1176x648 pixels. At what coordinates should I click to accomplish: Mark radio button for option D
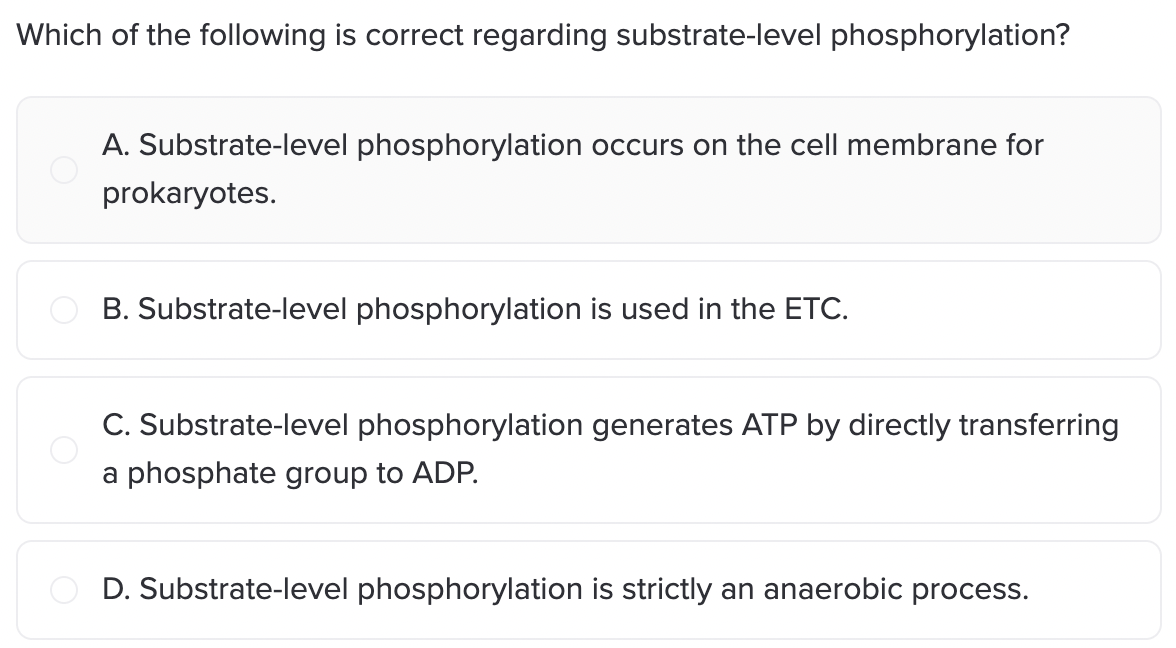click(64, 590)
